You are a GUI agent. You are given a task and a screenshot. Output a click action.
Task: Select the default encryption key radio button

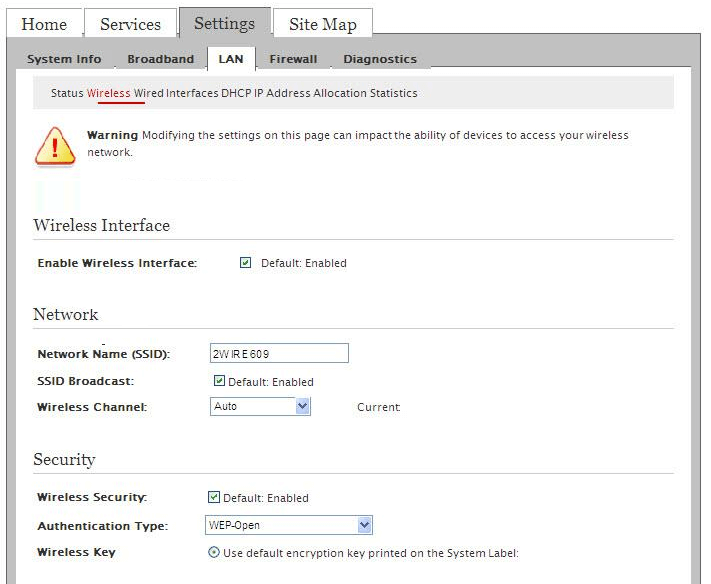click(214, 553)
